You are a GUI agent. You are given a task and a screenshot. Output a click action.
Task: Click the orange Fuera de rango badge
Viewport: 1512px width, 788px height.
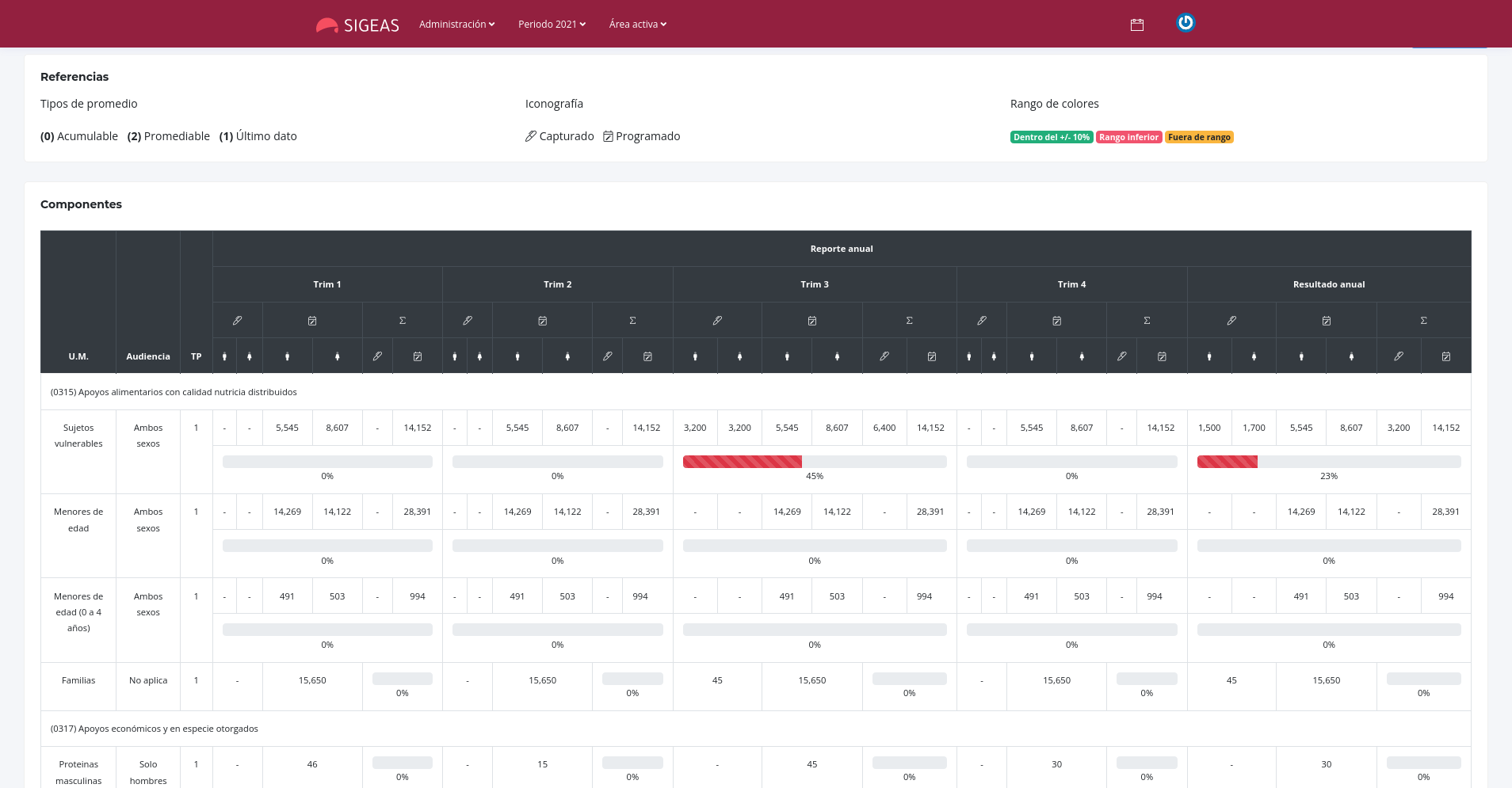(1199, 137)
